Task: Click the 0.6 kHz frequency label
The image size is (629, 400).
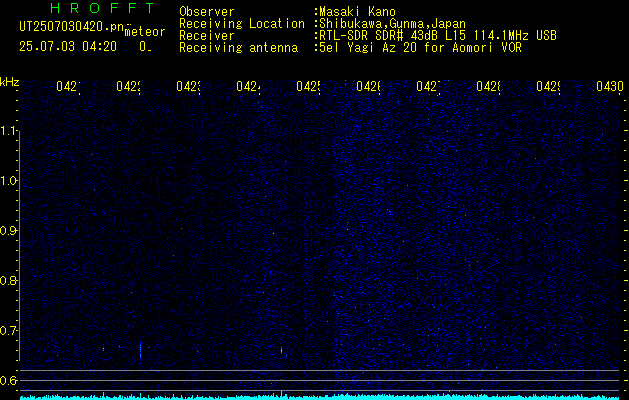Action: point(9,380)
